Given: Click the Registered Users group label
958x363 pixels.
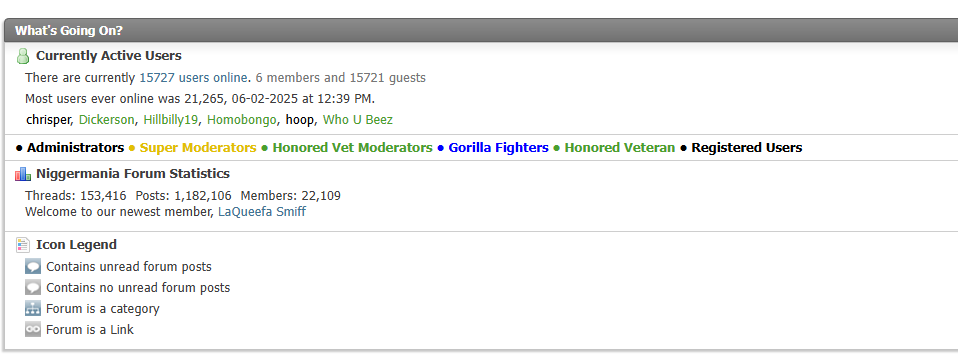Looking at the screenshot, I should click(747, 148).
